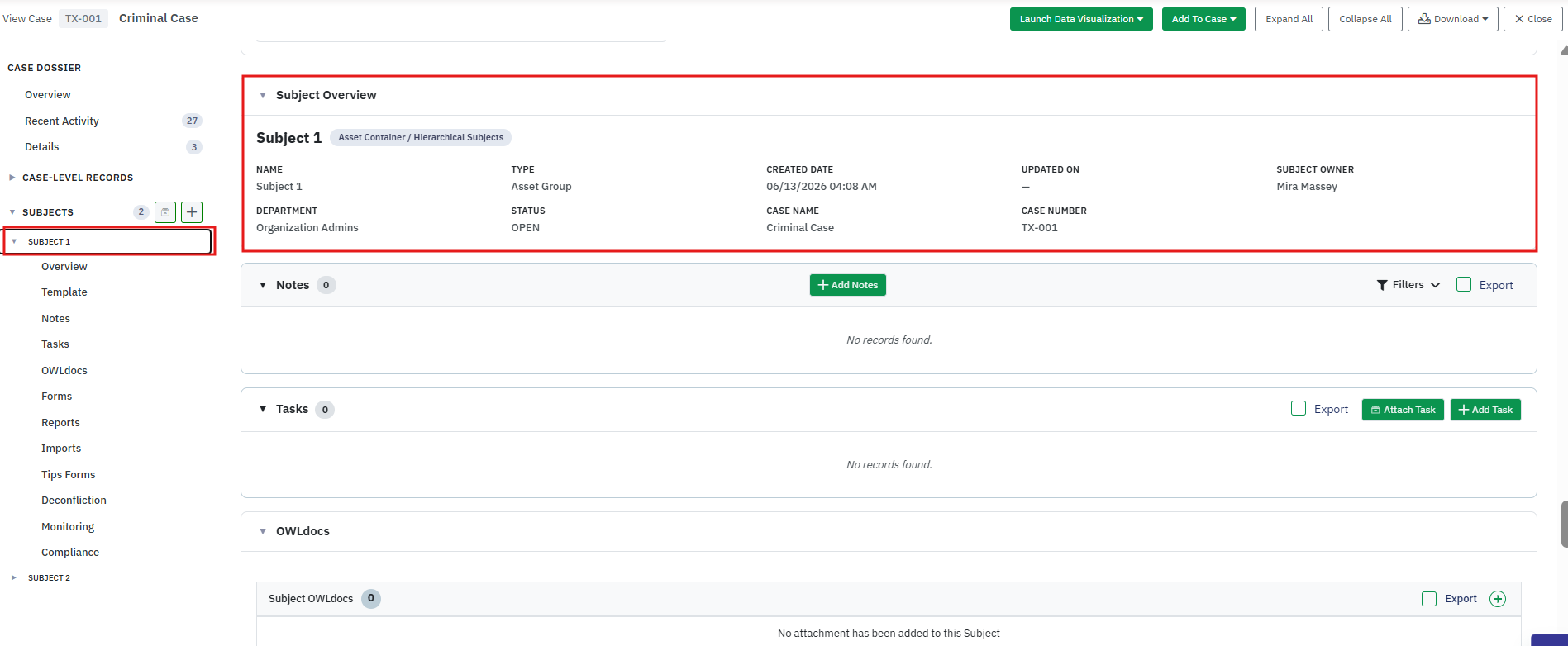This screenshot has width=1568, height=646.
Task: Click the subject owner Mira Massey
Action: (1307, 187)
